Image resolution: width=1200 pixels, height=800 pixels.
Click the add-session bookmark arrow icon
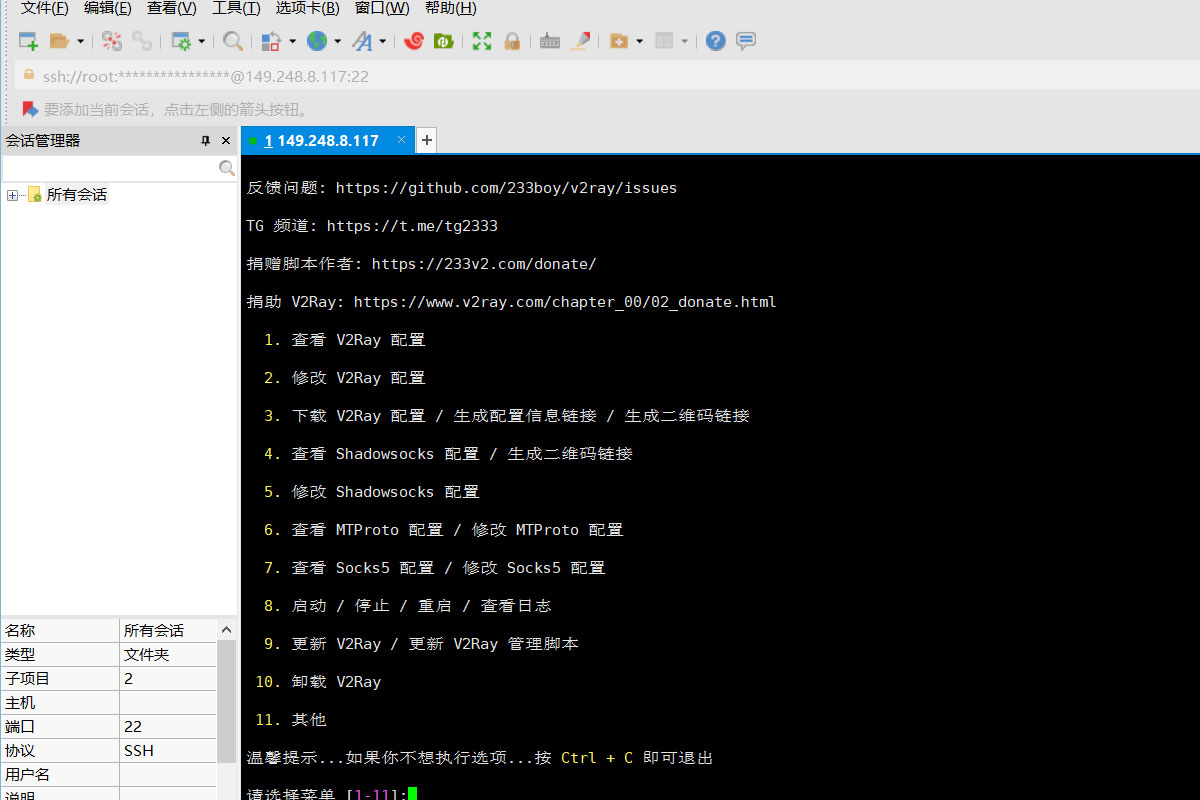point(30,109)
